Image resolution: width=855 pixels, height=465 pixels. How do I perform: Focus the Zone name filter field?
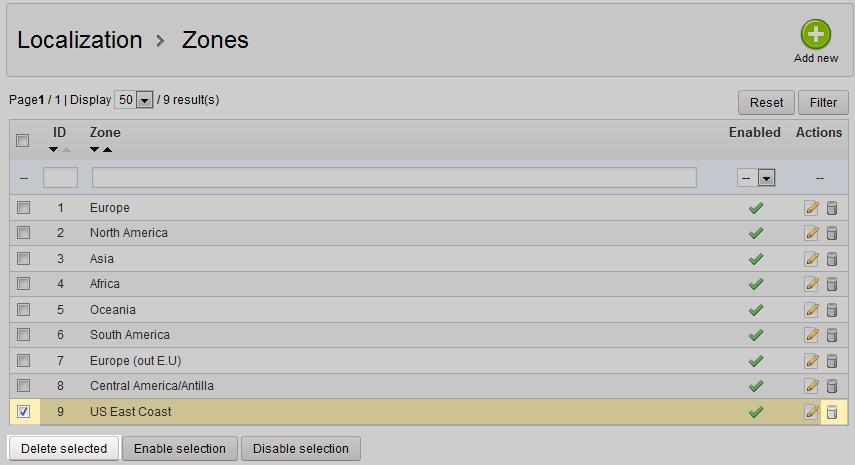click(x=394, y=177)
